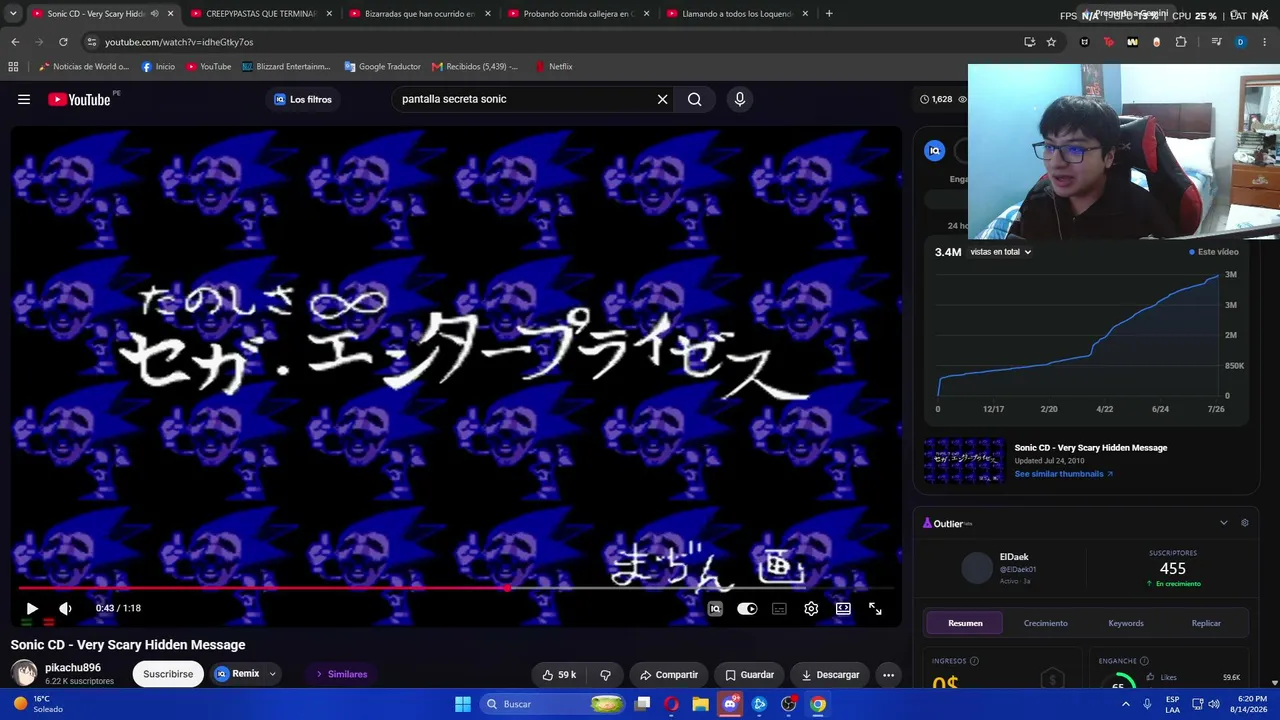Viewport: 1280px width, 720px height.
Task: Open Chrome extensions puzzle icon
Action: pyautogui.click(x=1181, y=42)
